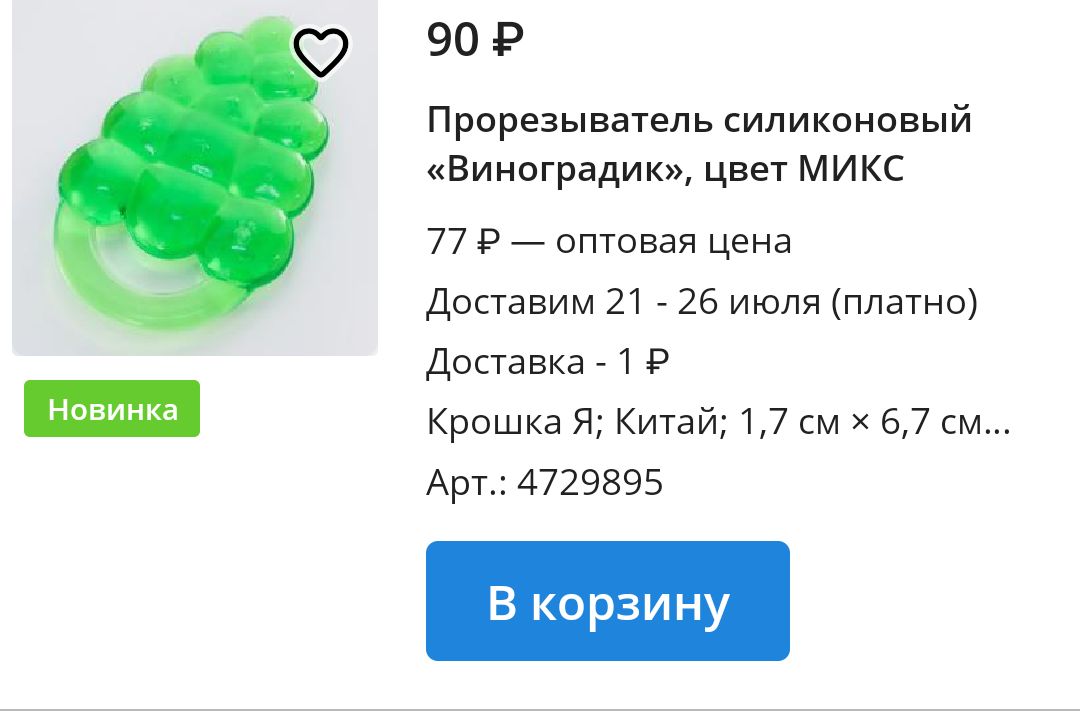The width and height of the screenshot is (1080, 716).
Task: Open the green grape teether product photo
Action: pos(195,178)
